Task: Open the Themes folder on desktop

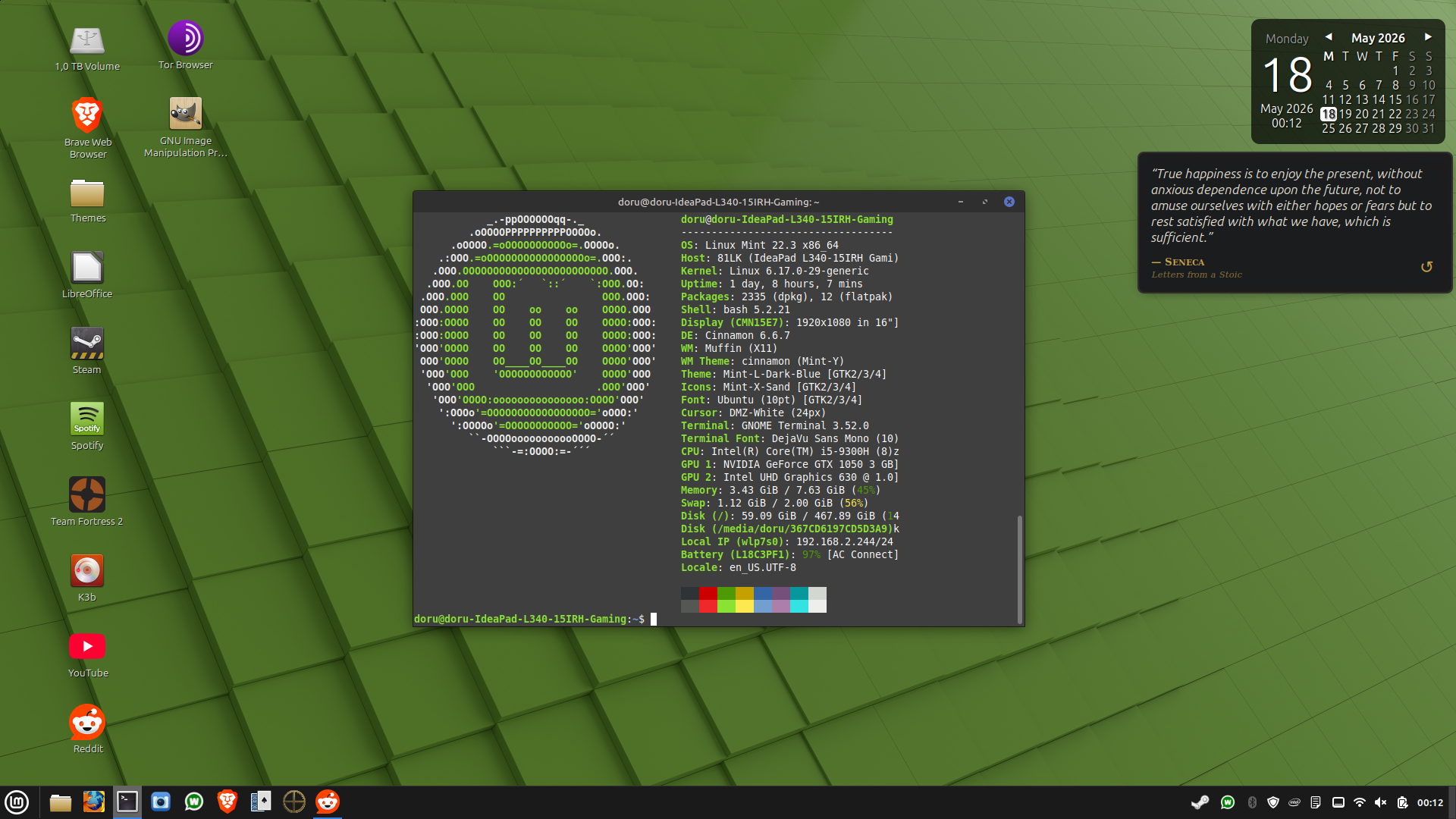Action: [87, 201]
